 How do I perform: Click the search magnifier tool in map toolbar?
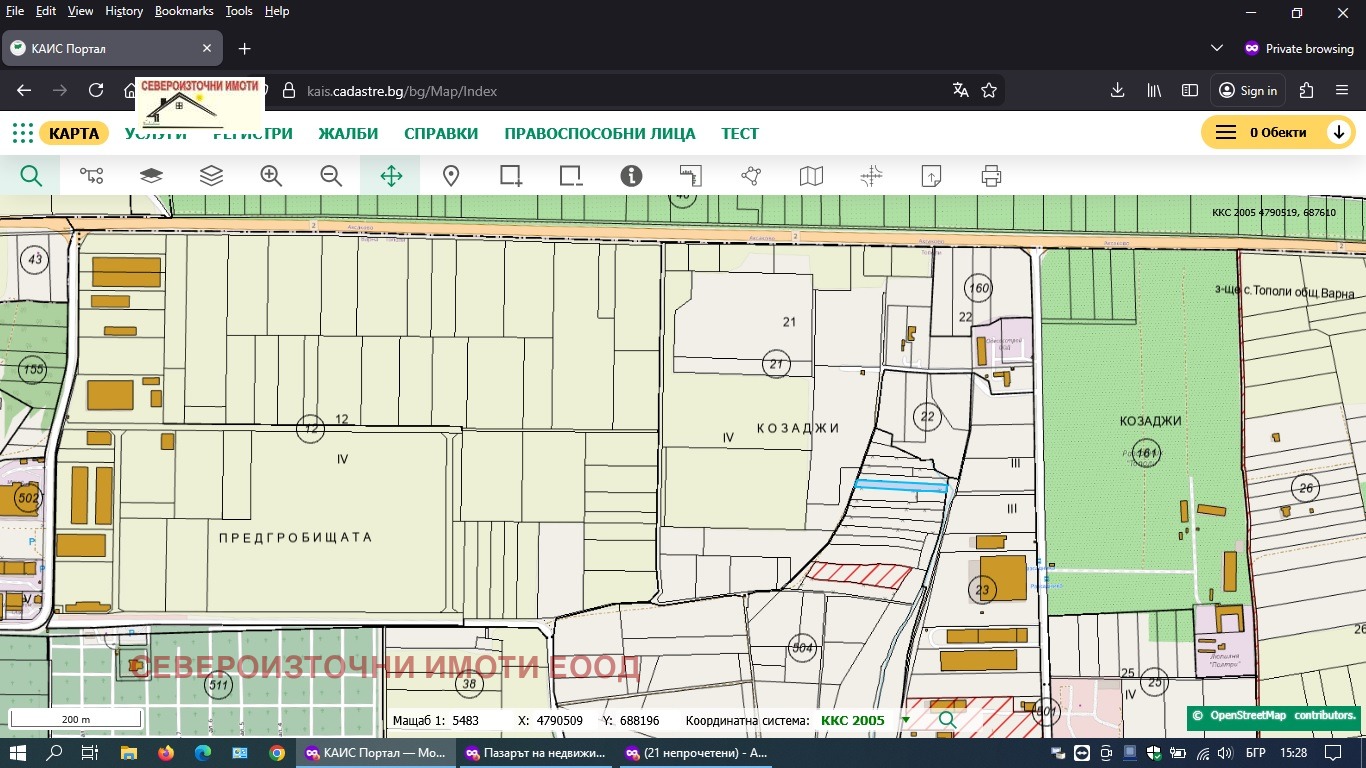tap(31, 177)
